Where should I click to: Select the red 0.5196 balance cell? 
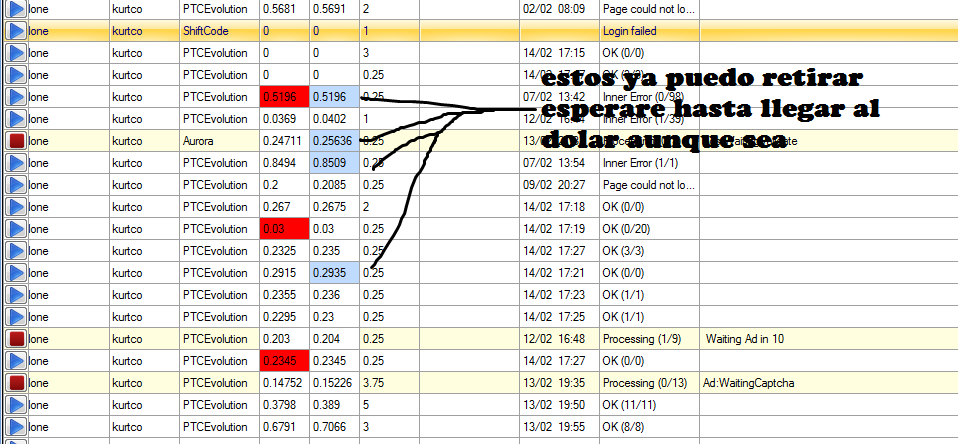coord(284,97)
